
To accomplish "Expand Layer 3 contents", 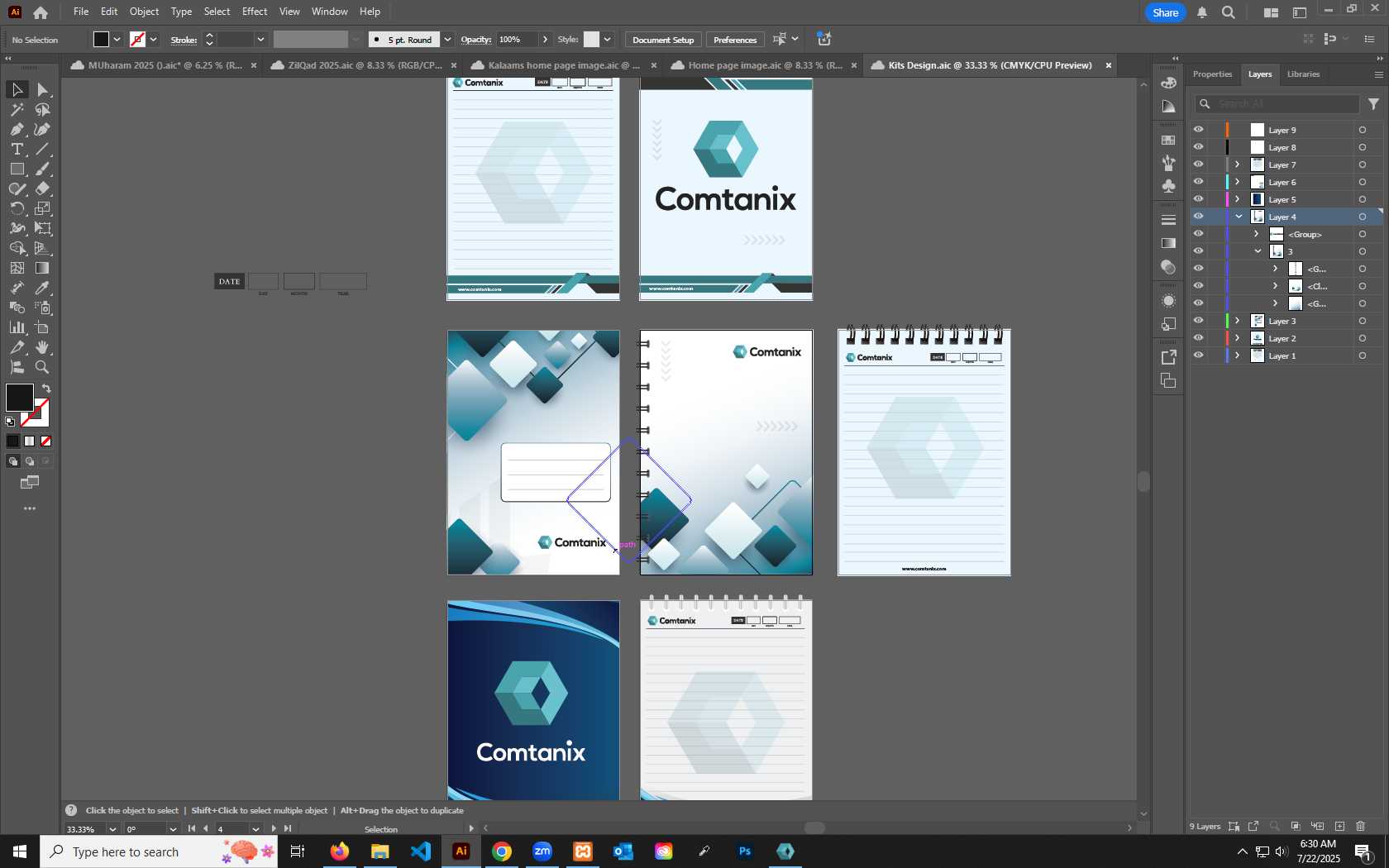I will coord(1238,321).
